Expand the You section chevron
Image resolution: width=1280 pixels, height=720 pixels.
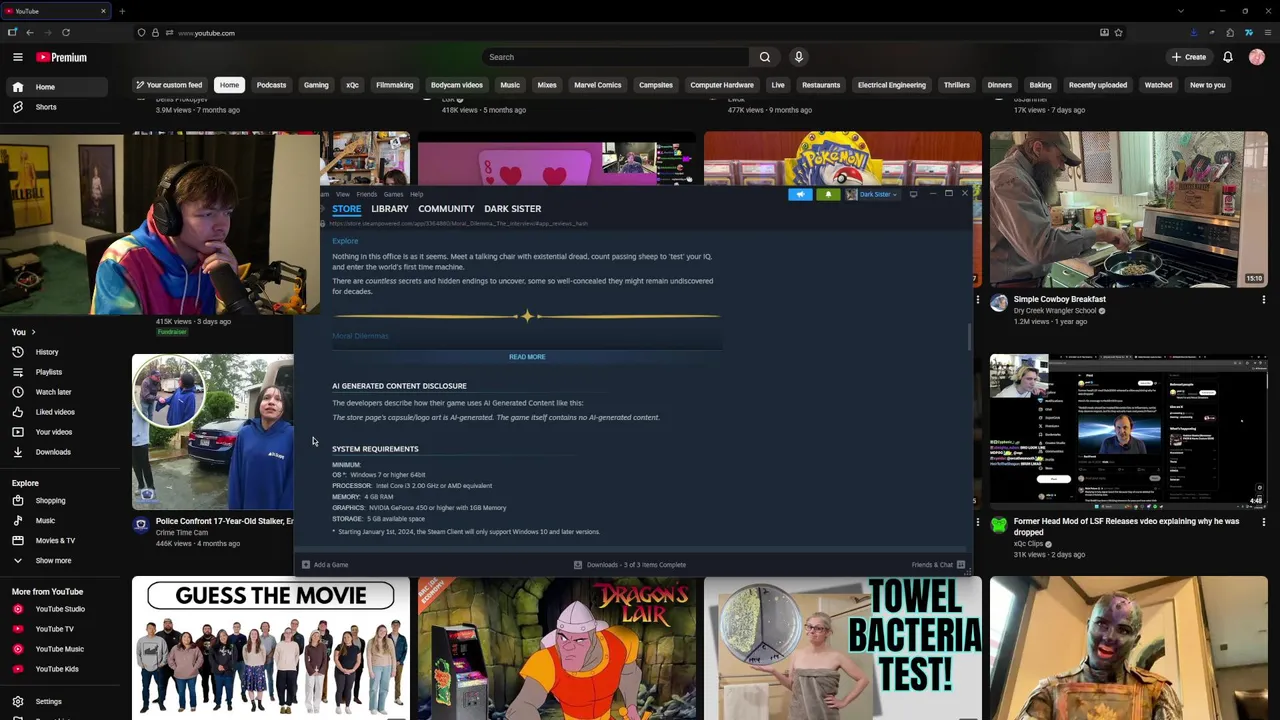pyautogui.click(x=33, y=332)
